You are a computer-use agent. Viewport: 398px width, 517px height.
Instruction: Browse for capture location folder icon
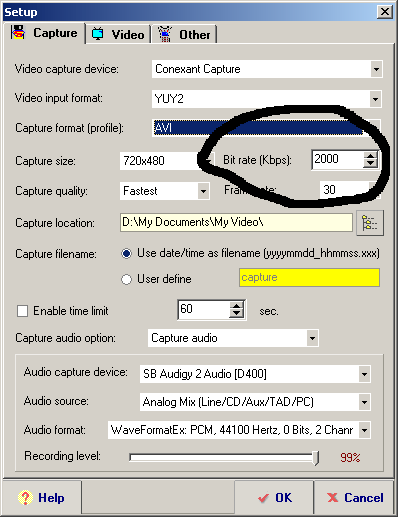[370, 223]
